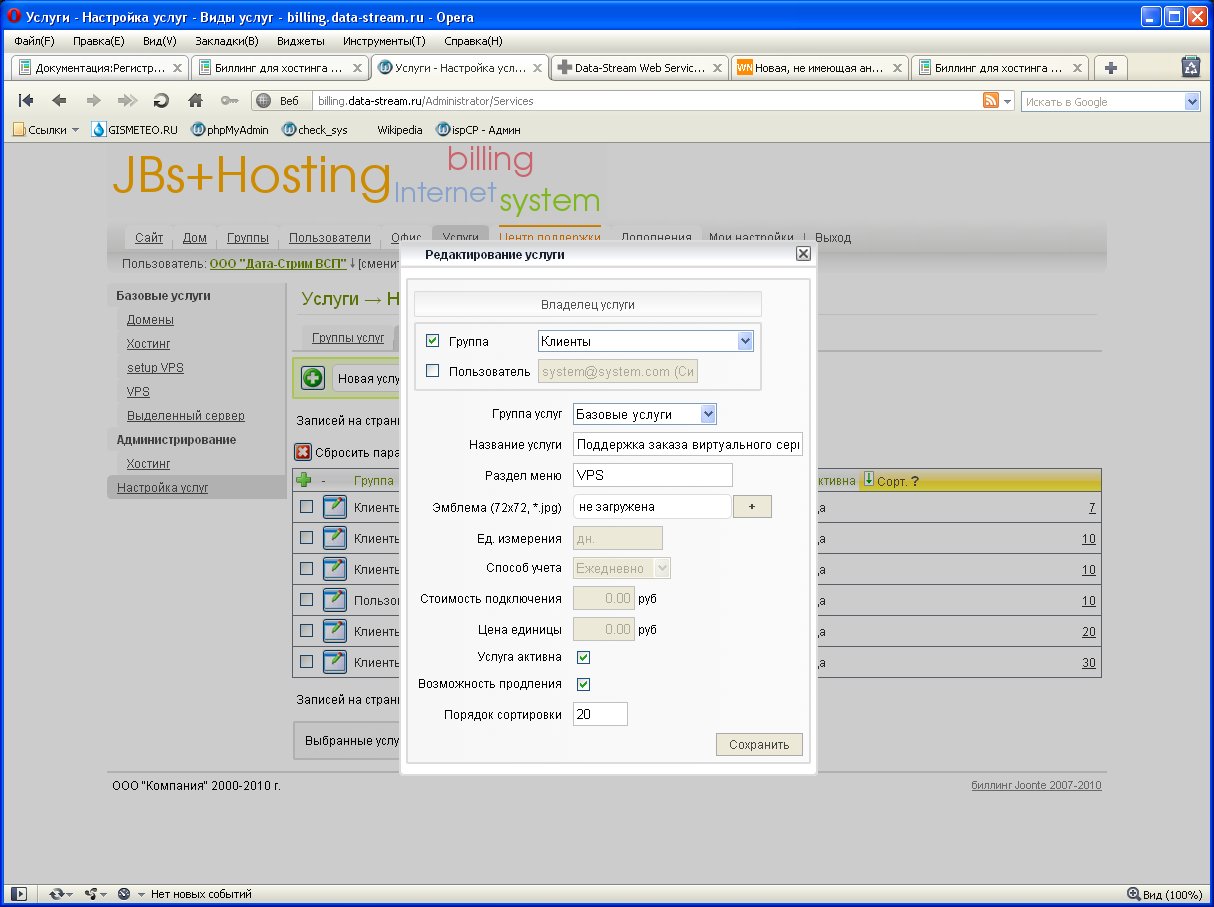Click the green add new service icon
Screen dimensions: 1214x907
(313, 379)
